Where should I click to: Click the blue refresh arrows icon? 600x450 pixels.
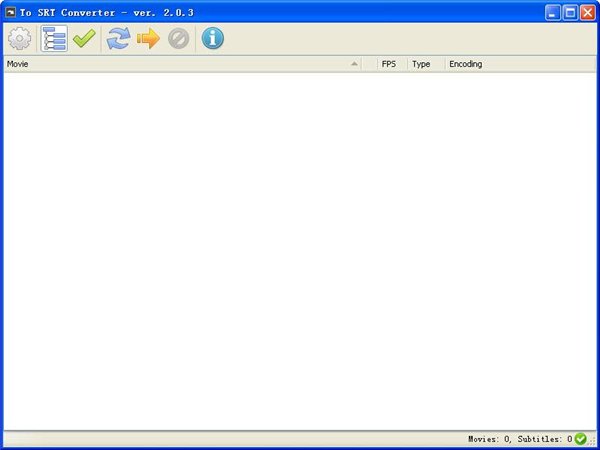pyautogui.click(x=118, y=38)
